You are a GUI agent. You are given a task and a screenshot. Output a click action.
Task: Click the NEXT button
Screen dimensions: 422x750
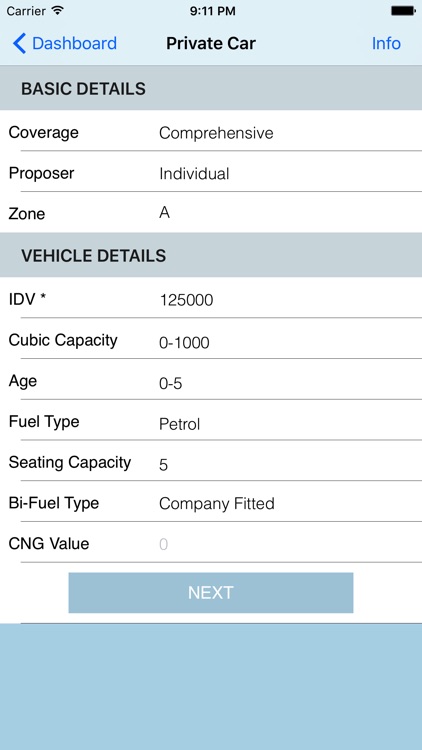[211, 593]
